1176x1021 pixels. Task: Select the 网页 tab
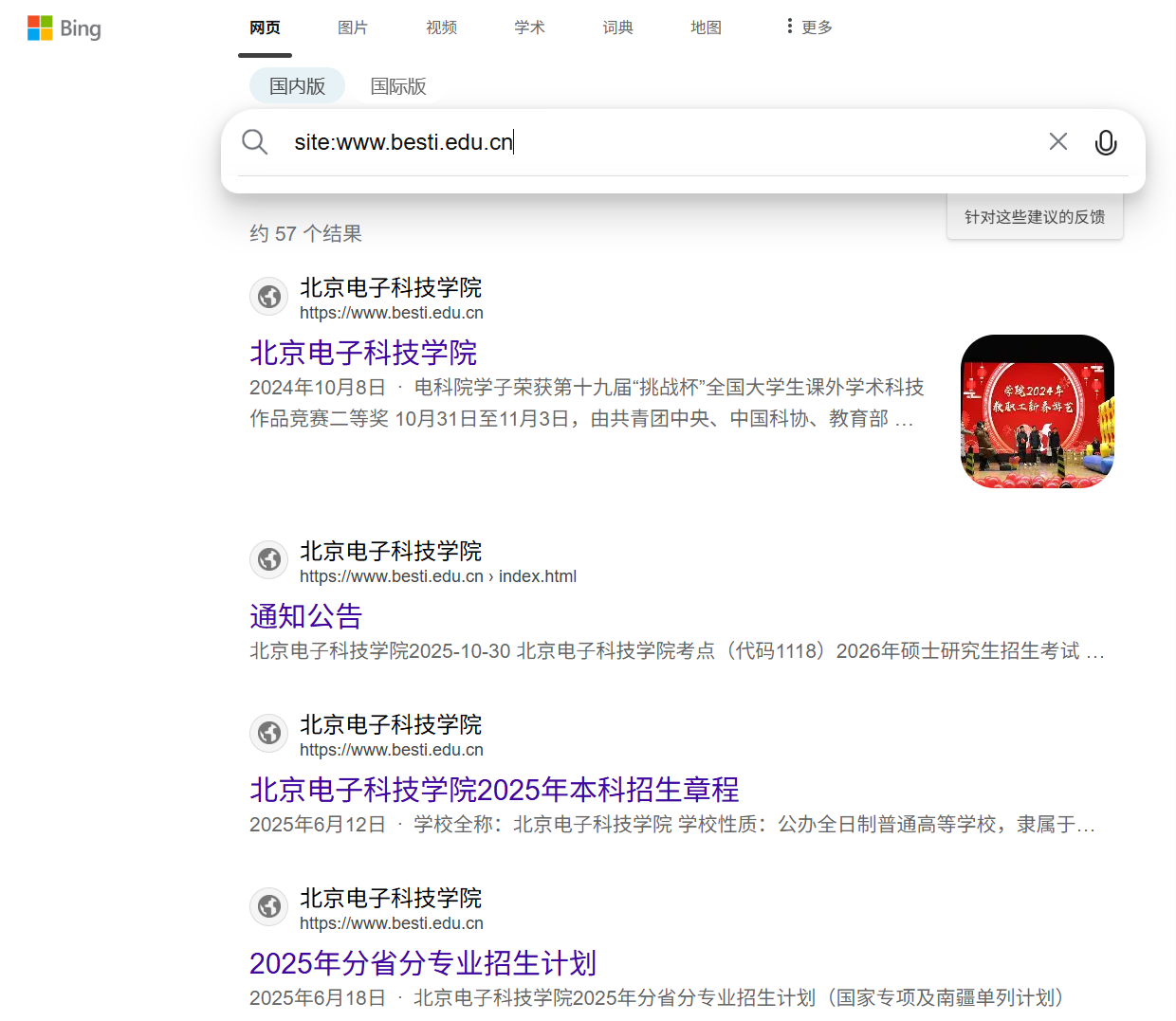point(265,27)
